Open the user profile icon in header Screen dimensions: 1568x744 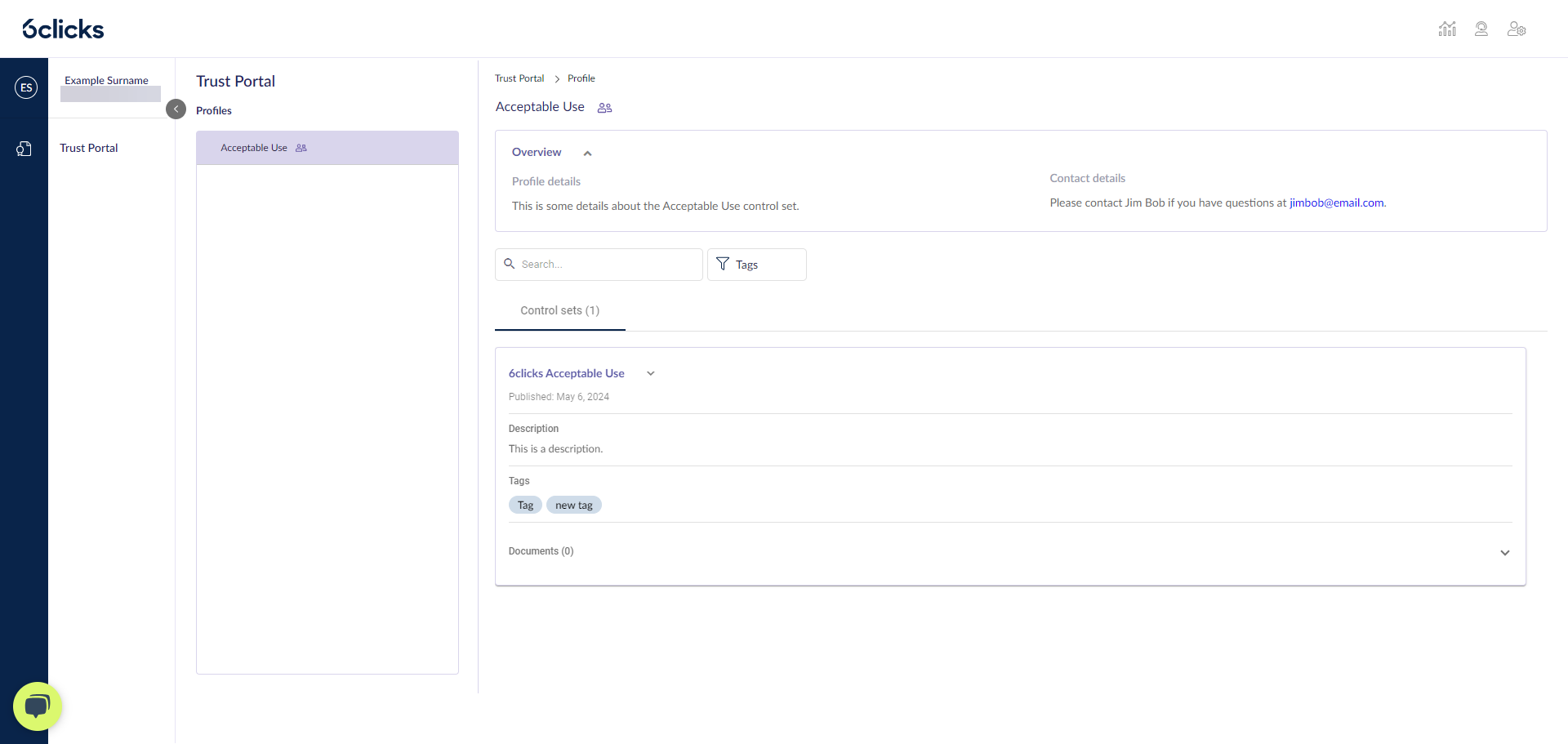(x=1481, y=29)
